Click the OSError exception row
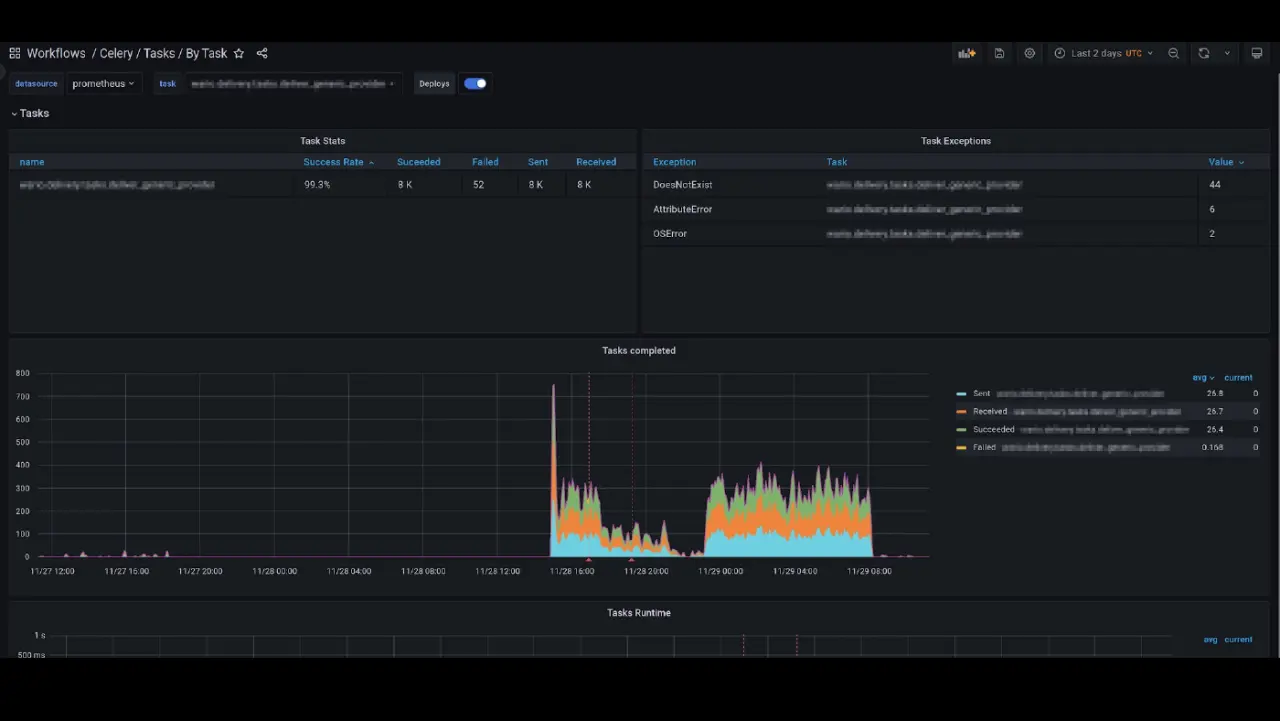 pyautogui.click(x=957, y=234)
